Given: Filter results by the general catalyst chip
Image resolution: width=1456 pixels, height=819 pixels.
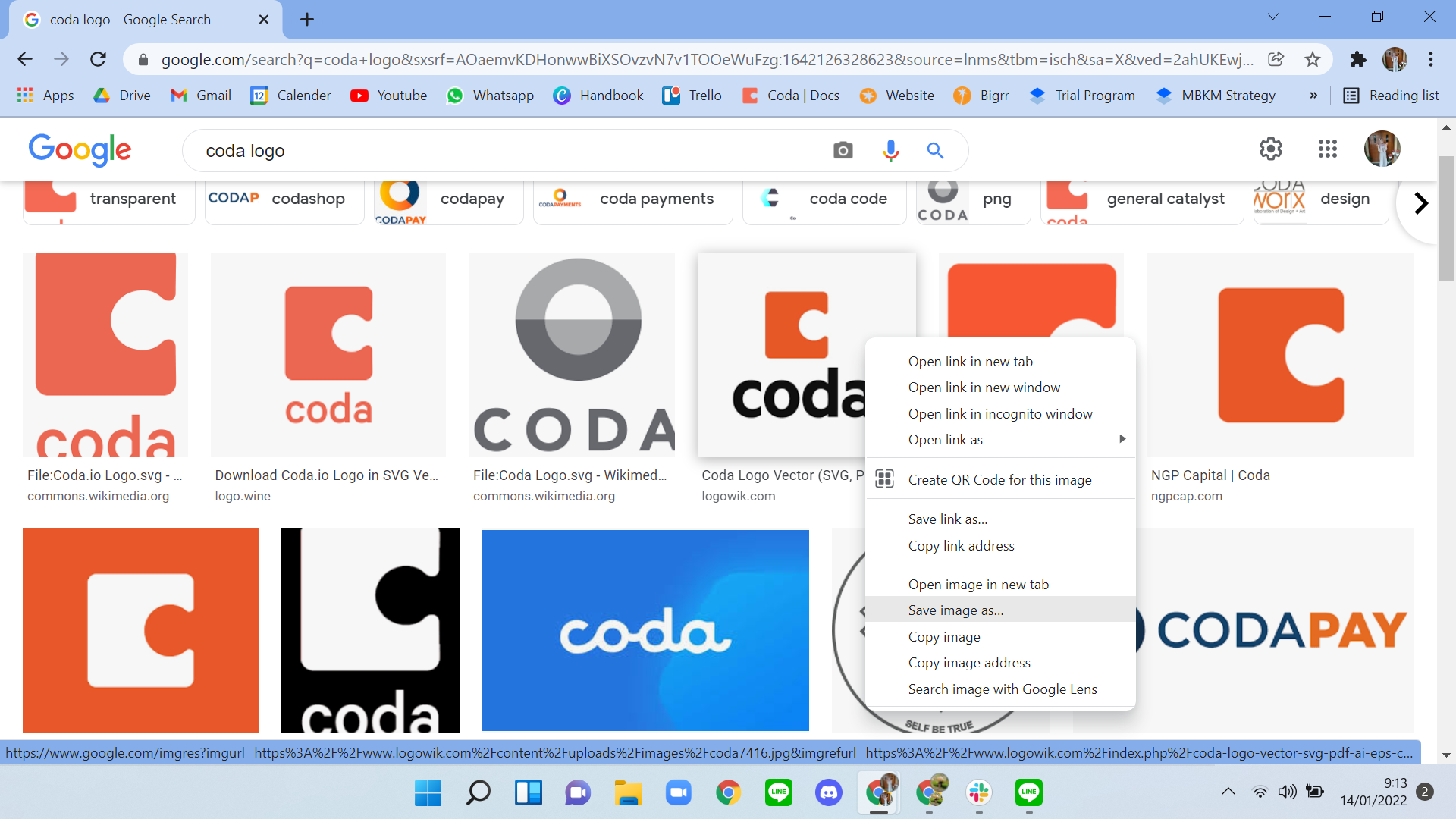Looking at the screenshot, I should [x=1142, y=202].
